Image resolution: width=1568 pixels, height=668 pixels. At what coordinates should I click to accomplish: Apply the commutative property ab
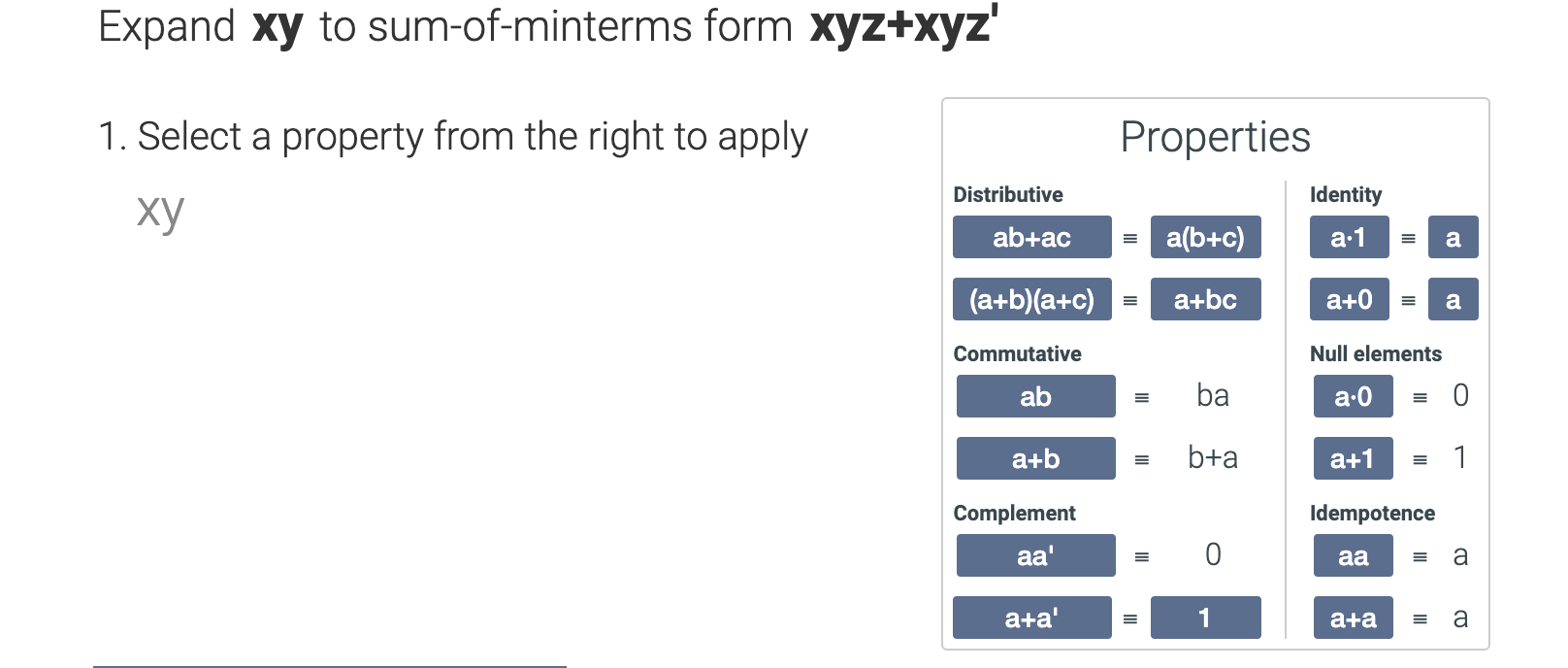pos(1035,396)
